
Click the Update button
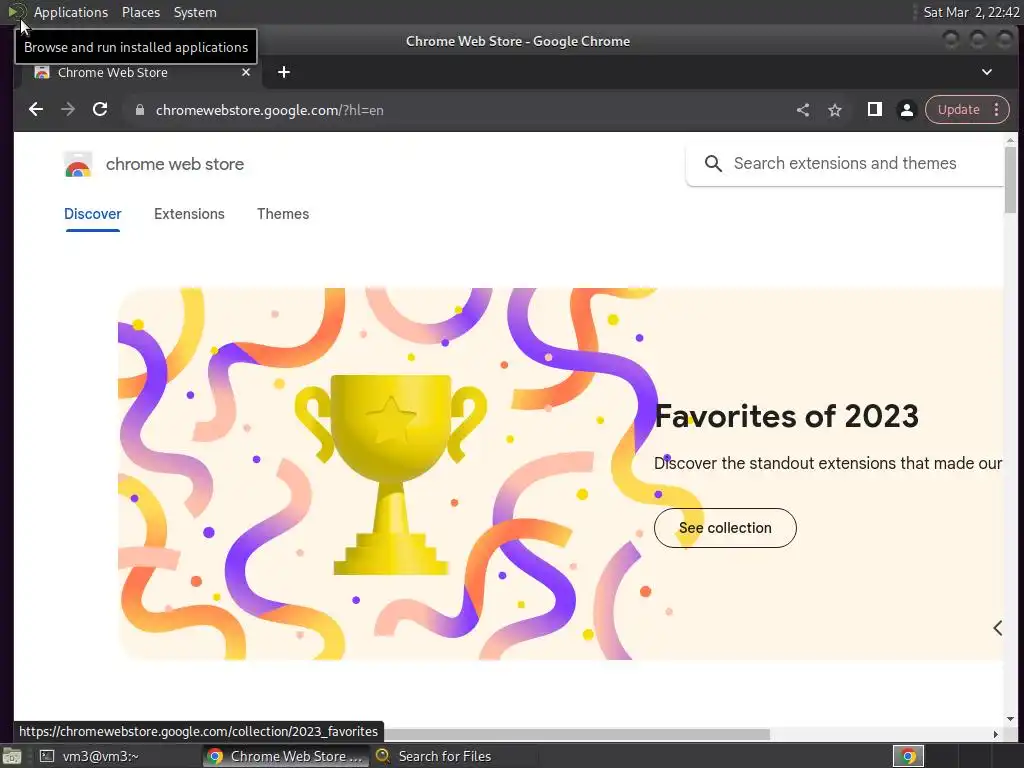tap(958, 110)
